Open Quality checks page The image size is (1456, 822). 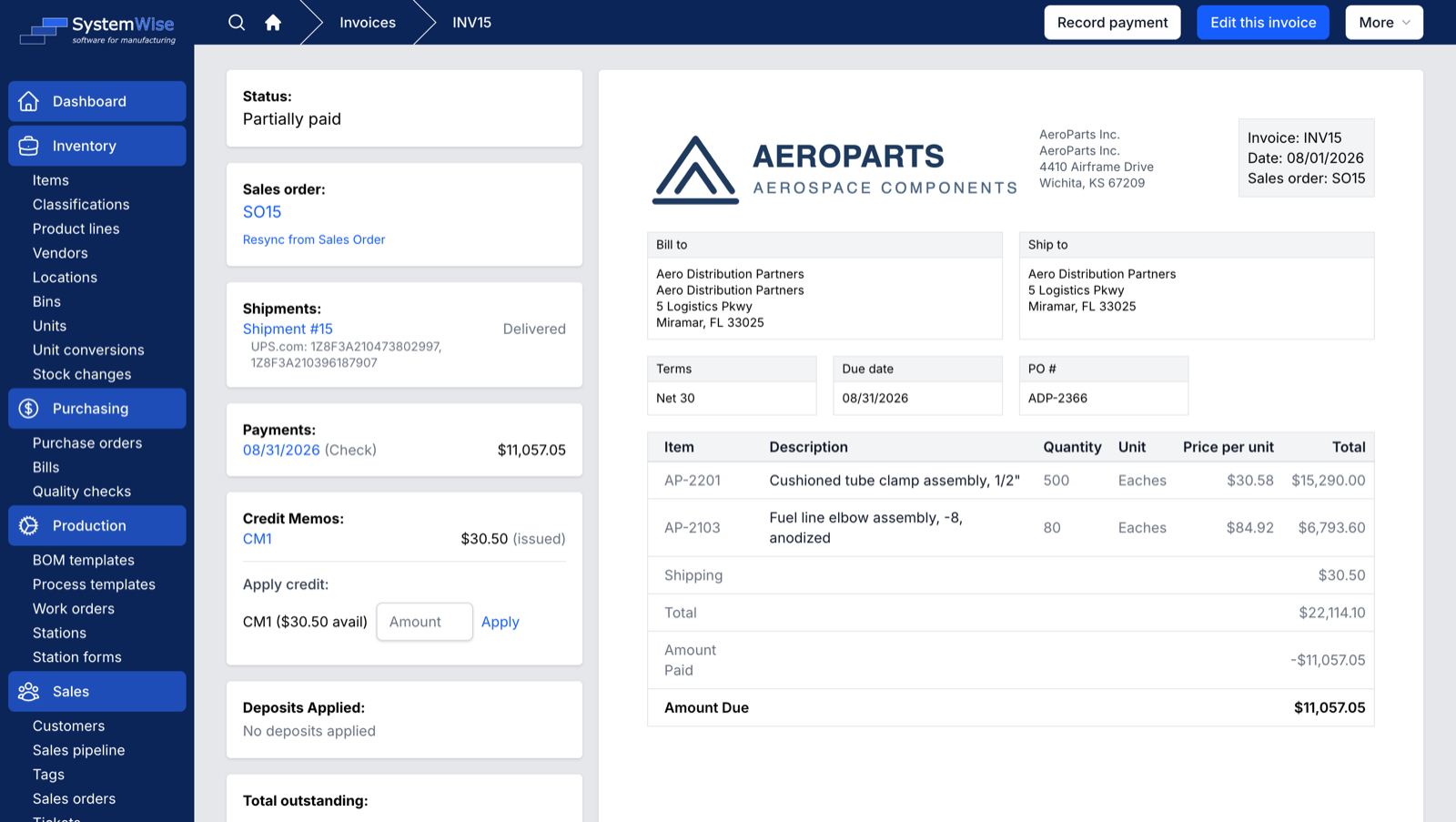tap(82, 492)
